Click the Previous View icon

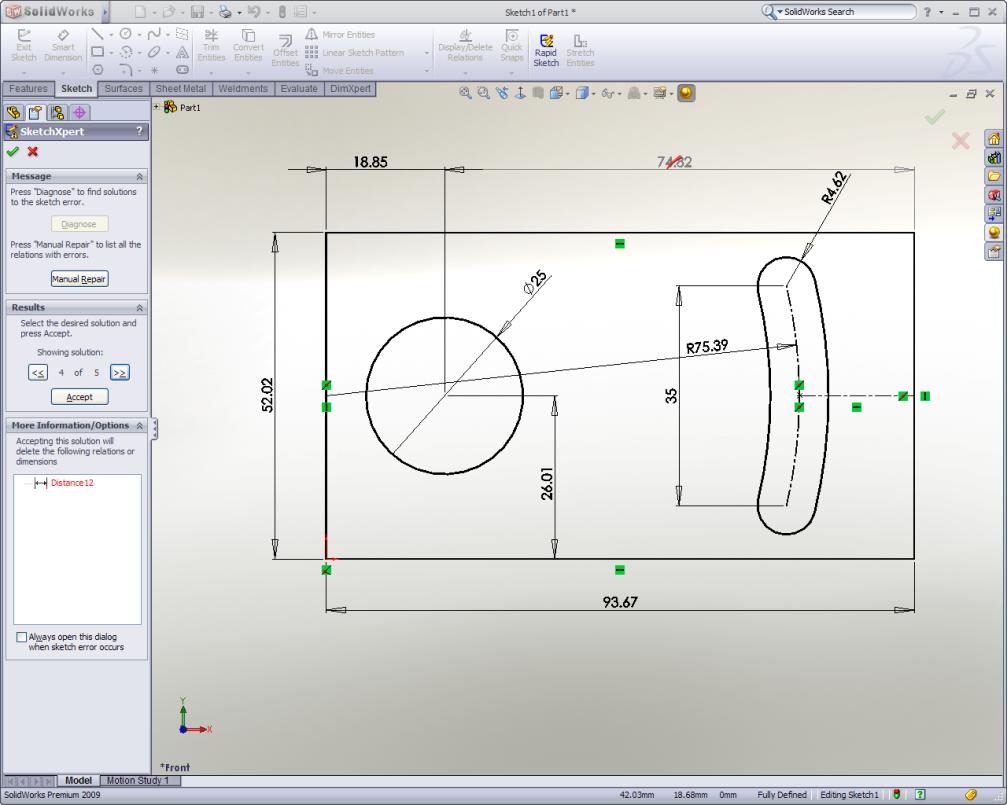[x=502, y=93]
